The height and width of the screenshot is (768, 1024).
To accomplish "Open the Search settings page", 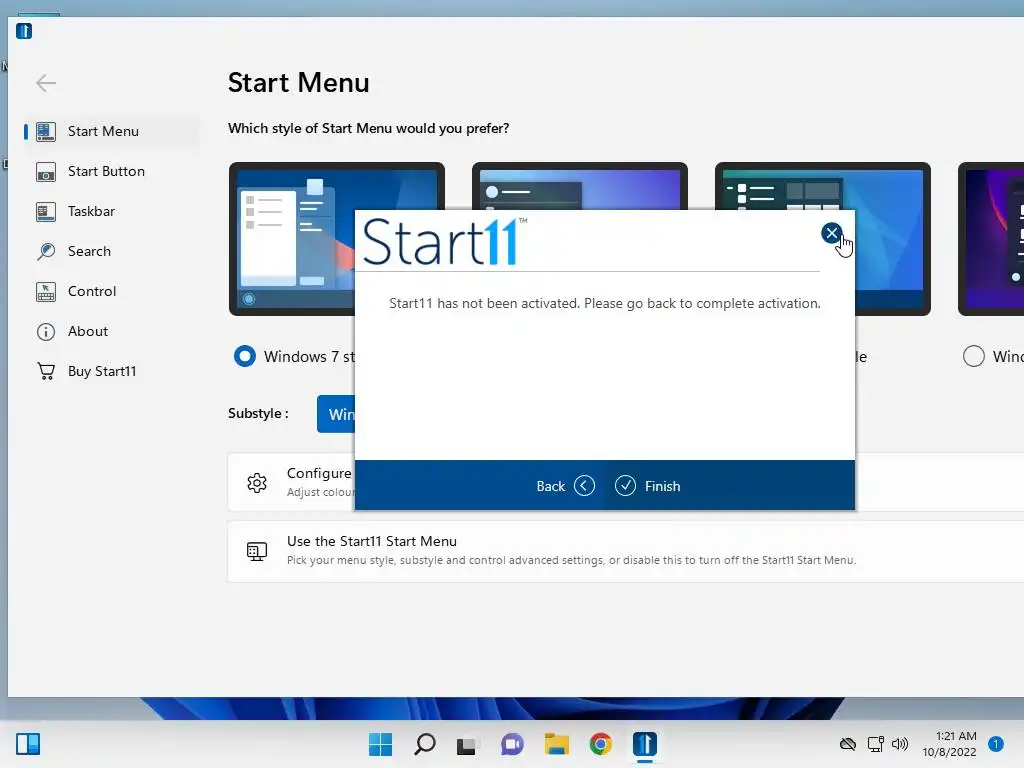I will coord(111,251).
